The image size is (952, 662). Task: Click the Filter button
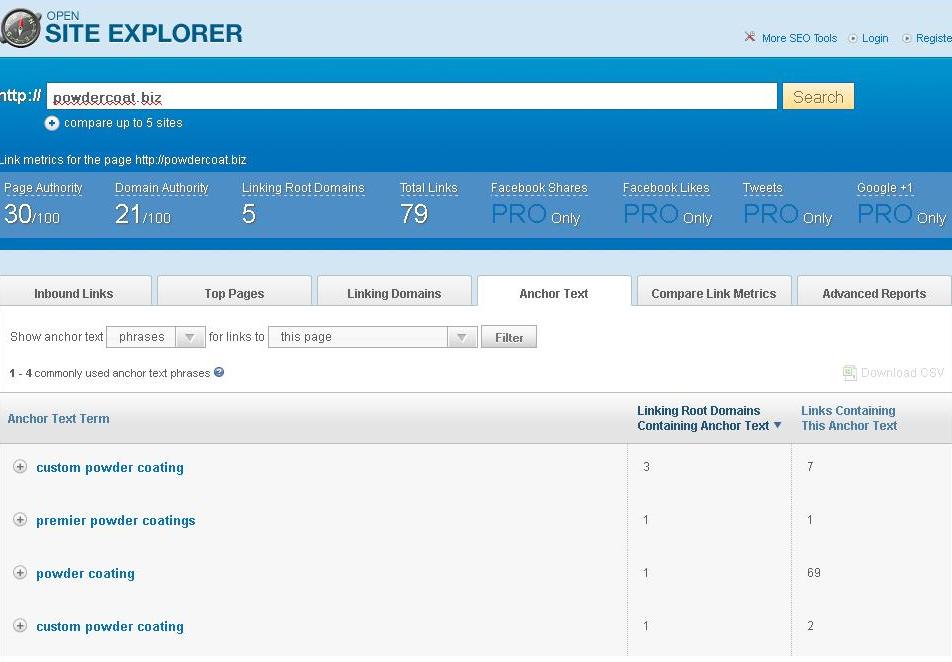509,337
